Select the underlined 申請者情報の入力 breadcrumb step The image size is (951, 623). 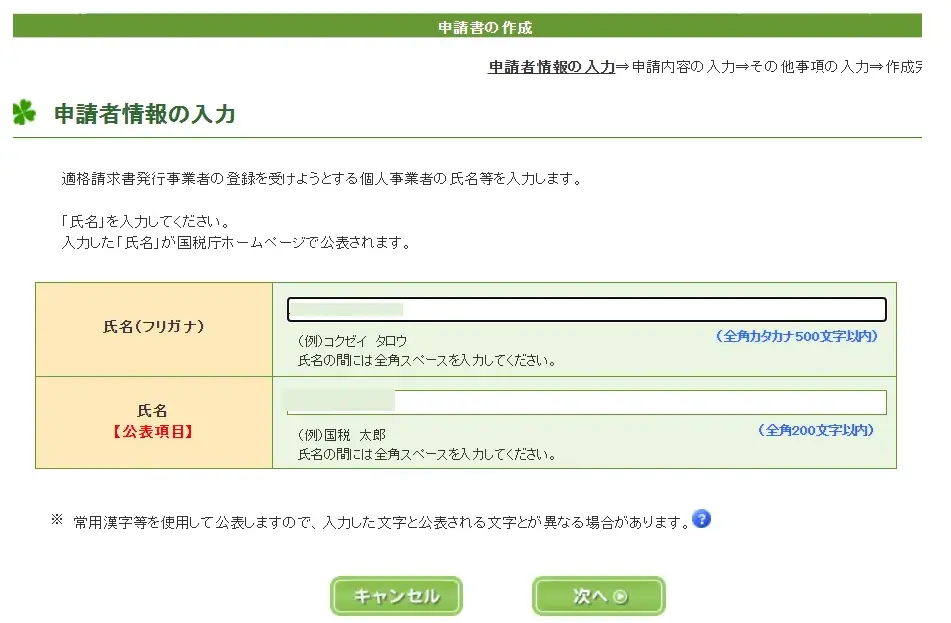pos(551,67)
